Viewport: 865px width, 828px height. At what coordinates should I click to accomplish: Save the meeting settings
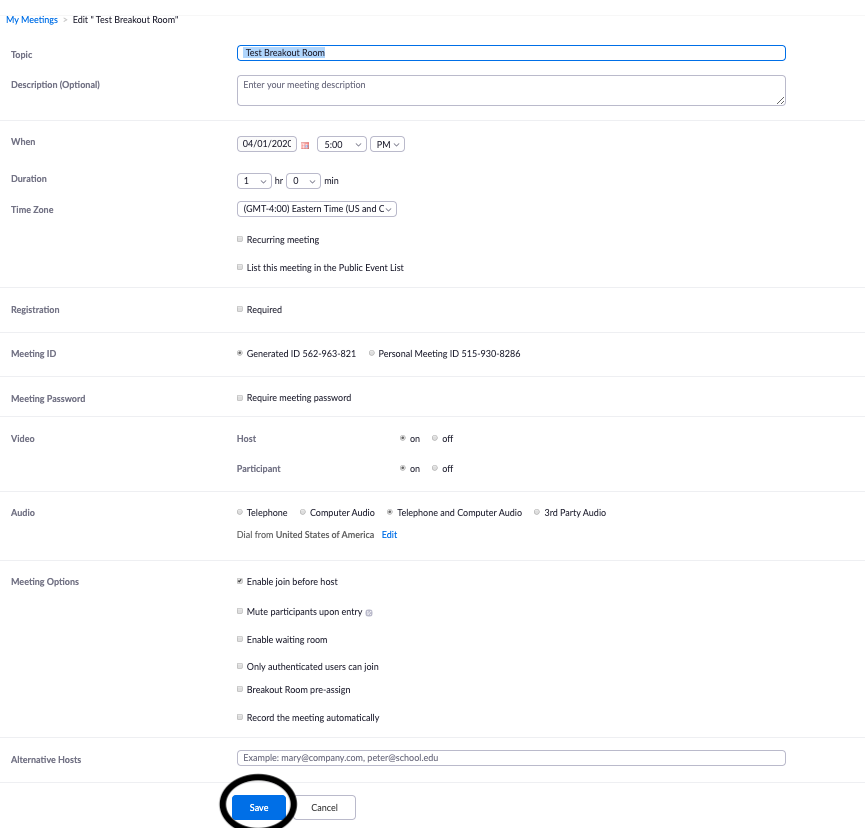[x=259, y=808]
